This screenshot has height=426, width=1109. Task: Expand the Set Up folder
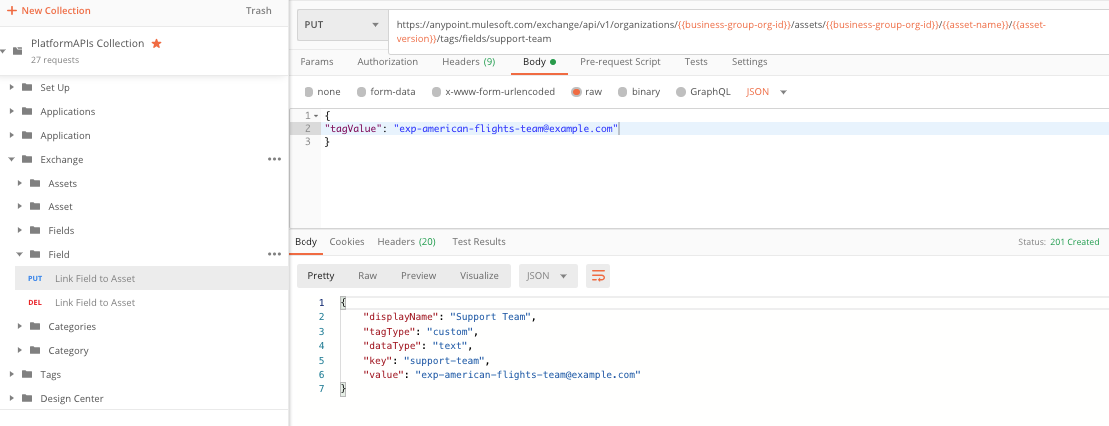pyautogui.click(x=11, y=88)
